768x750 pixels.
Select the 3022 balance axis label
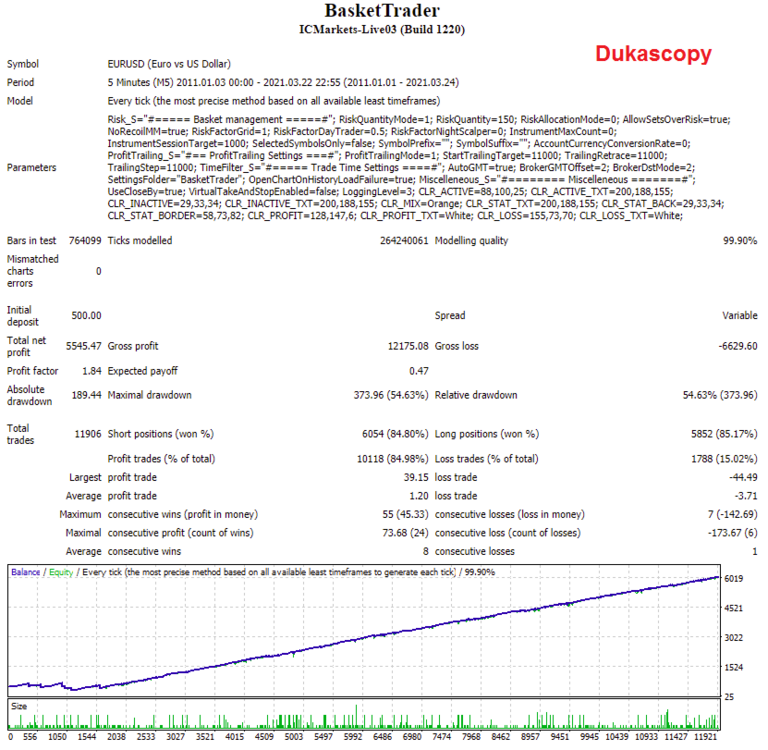734,638
